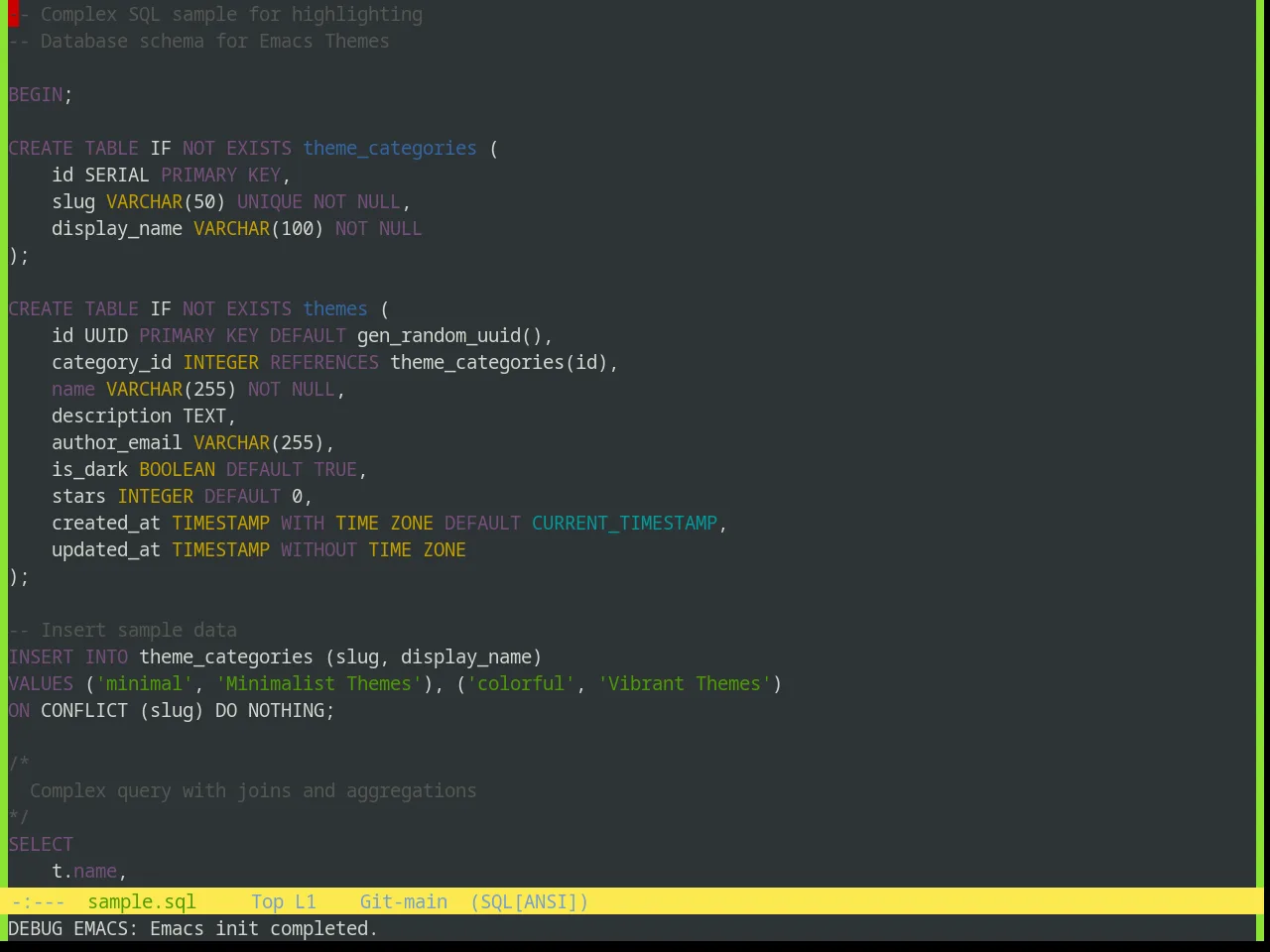This screenshot has width=1270, height=952.
Task: Click 'created_at' column name
Action: (x=106, y=523)
